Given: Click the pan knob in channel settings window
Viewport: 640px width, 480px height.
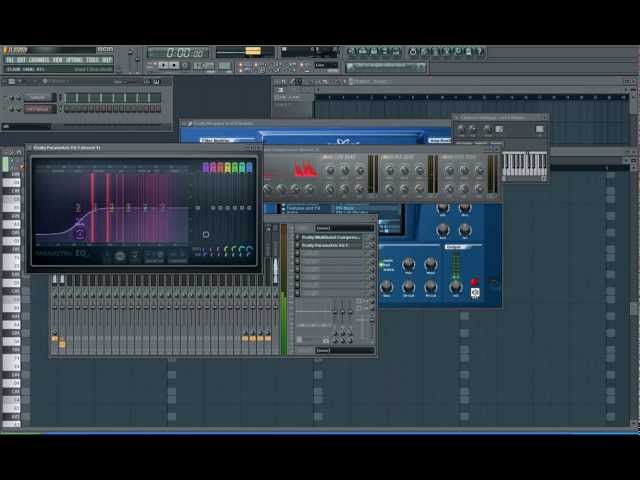Looking at the screenshot, I should tap(461, 130).
